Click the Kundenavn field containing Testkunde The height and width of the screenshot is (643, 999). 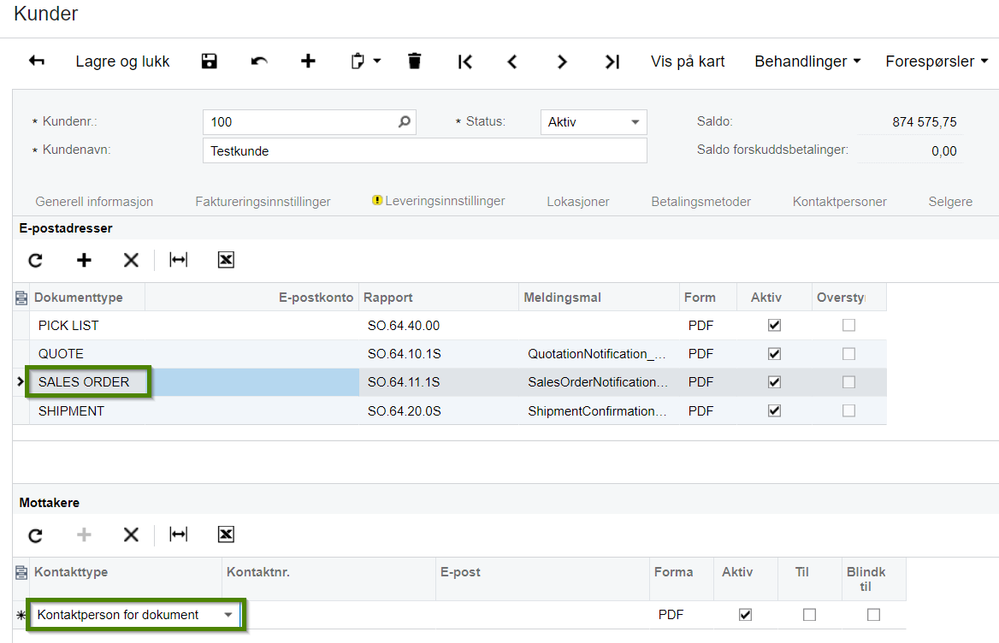424,151
